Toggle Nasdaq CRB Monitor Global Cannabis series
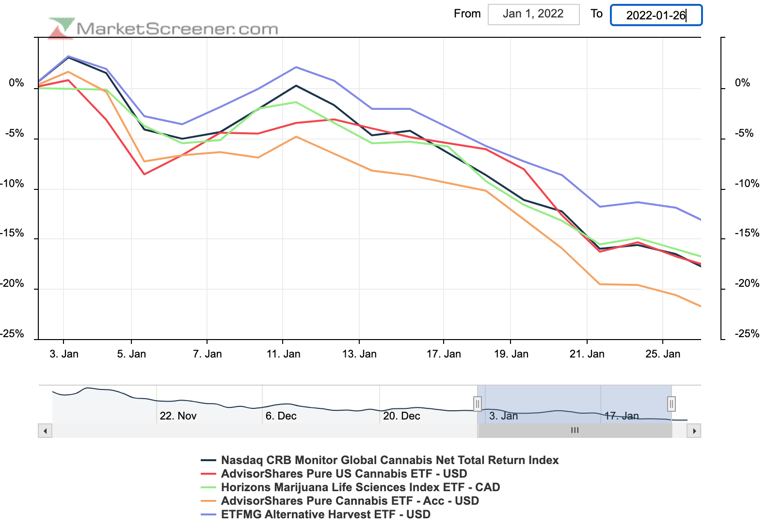This screenshot has width=767, height=528. tap(392, 460)
